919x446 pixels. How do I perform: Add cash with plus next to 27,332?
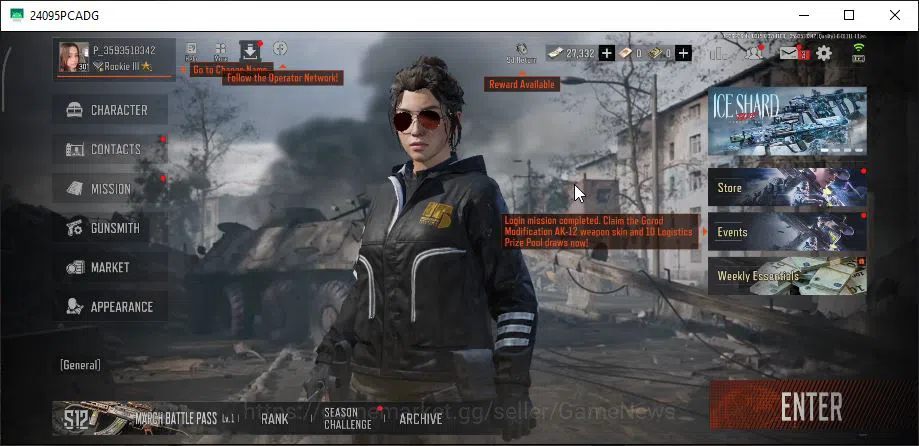[607, 53]
